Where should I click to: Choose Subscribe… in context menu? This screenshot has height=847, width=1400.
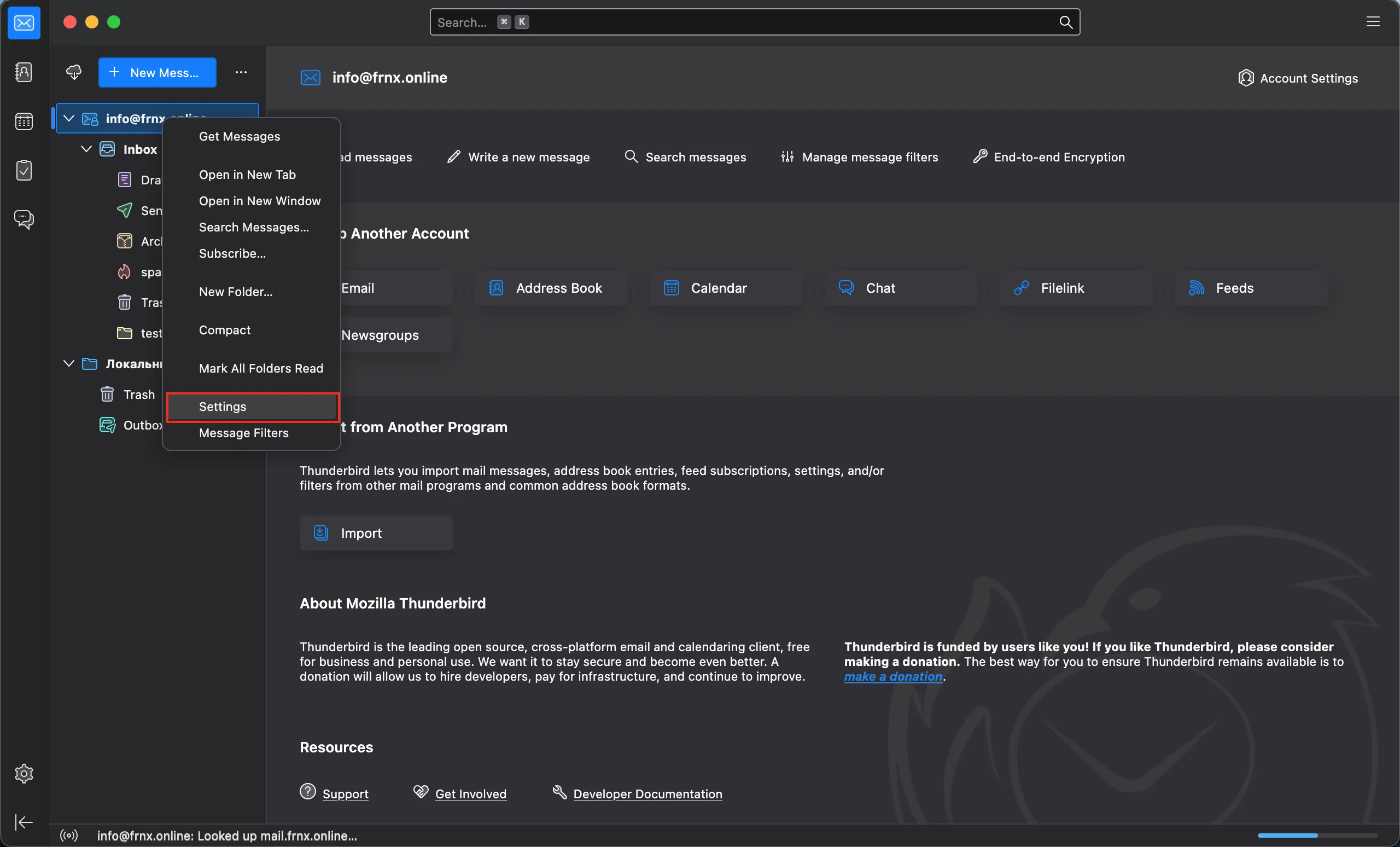point(252,253)
